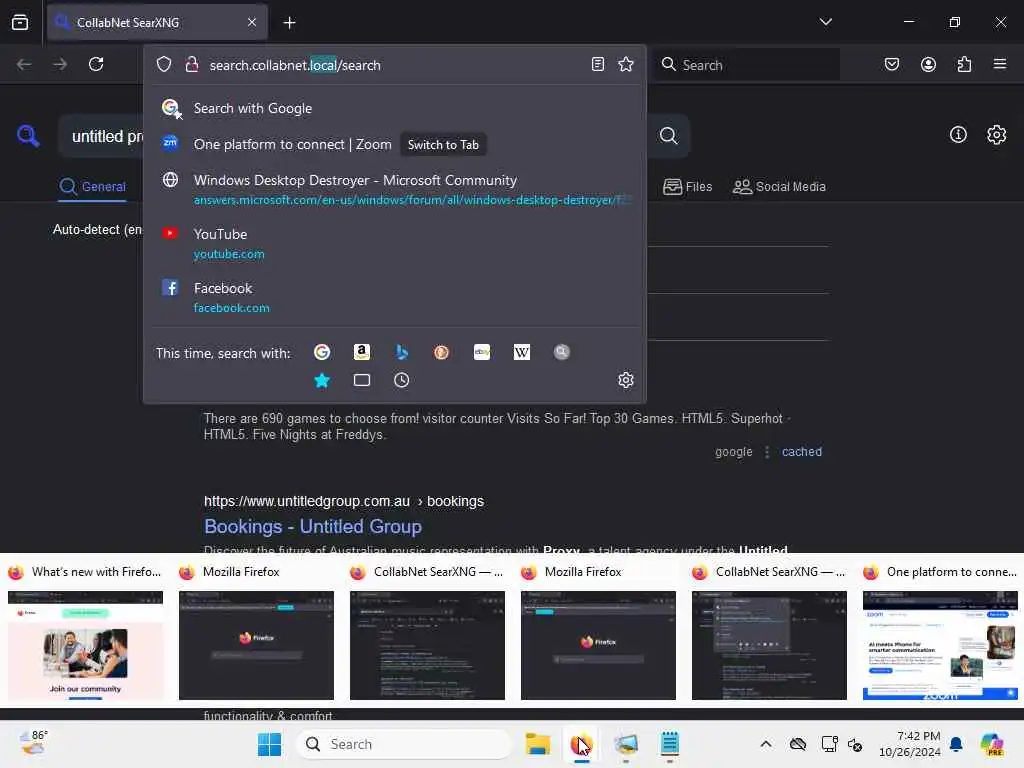1024x768 pixels.
Task: Open Notepad taskbar icon
Action: click(x=669, y=744)
